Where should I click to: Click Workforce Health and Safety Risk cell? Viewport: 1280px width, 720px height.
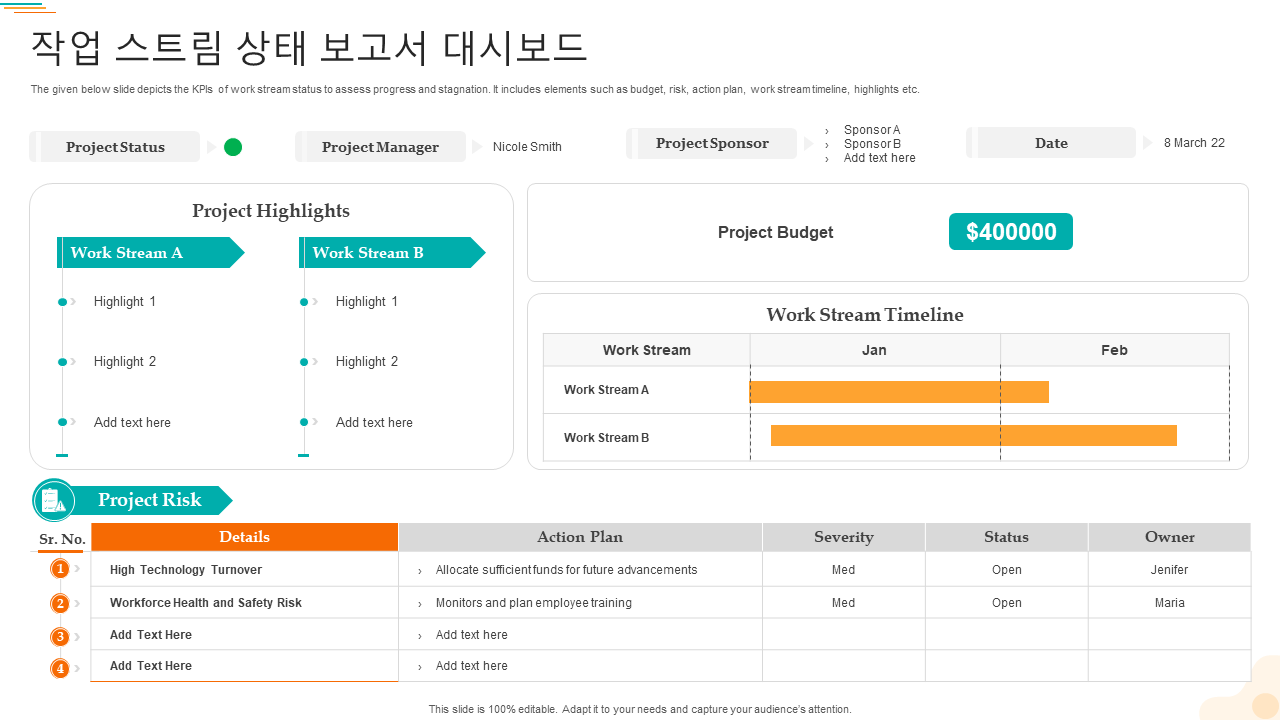coord(245,603)
